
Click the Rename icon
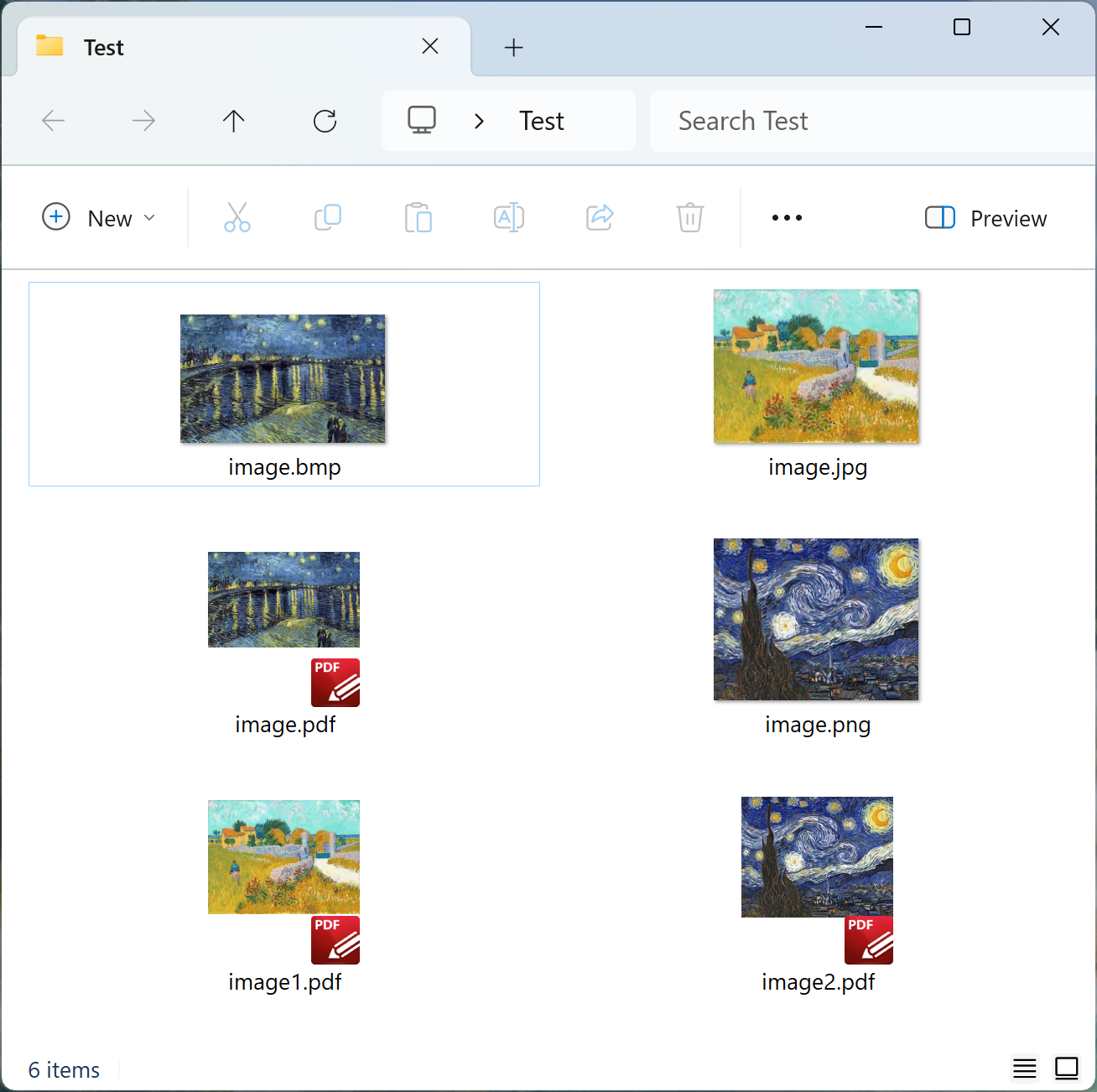coord(509,217)
